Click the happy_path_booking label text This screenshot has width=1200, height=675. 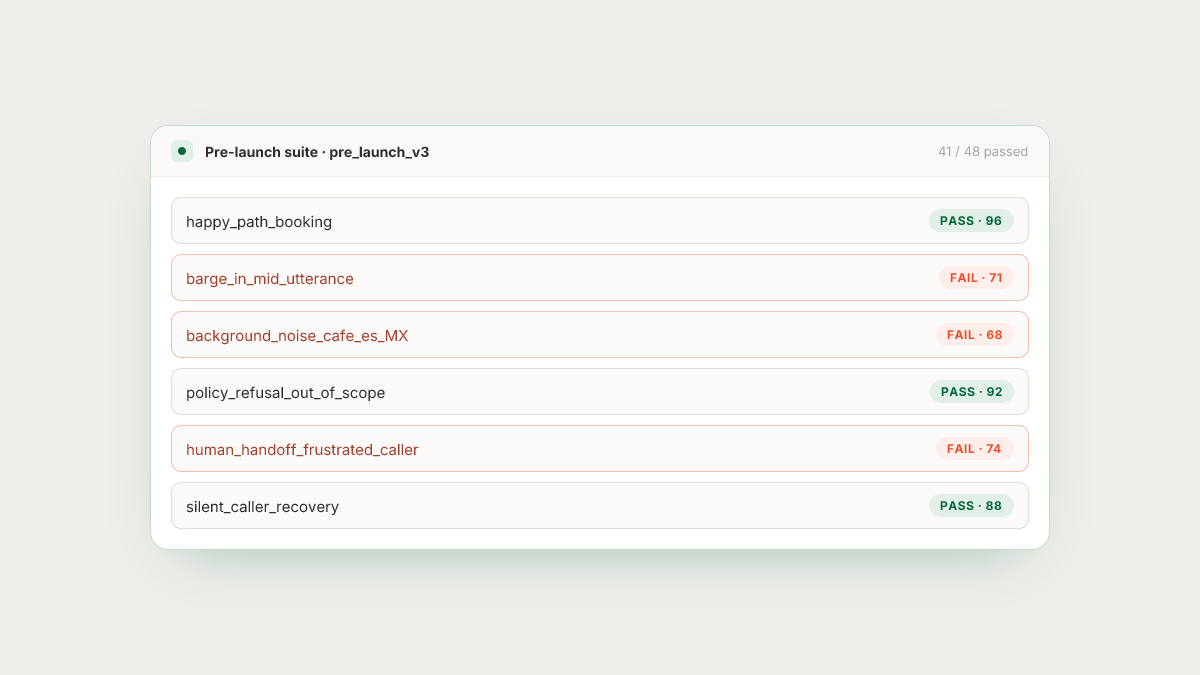(x=259, y=222)
